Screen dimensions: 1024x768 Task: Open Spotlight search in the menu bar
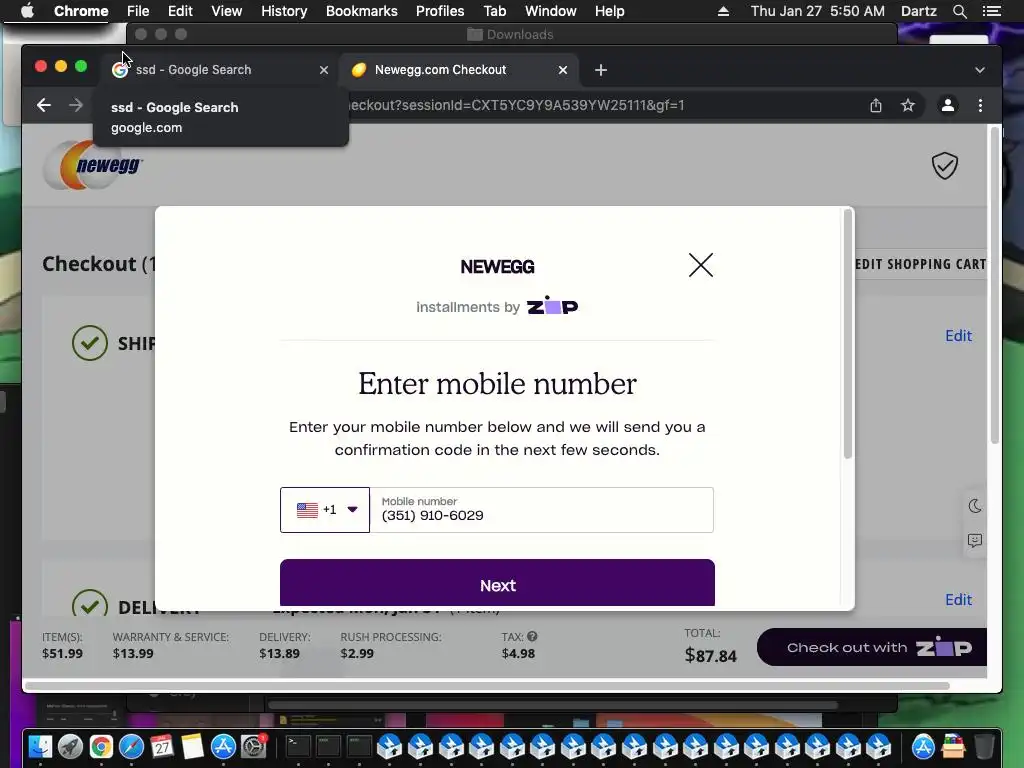coord(959,11)
